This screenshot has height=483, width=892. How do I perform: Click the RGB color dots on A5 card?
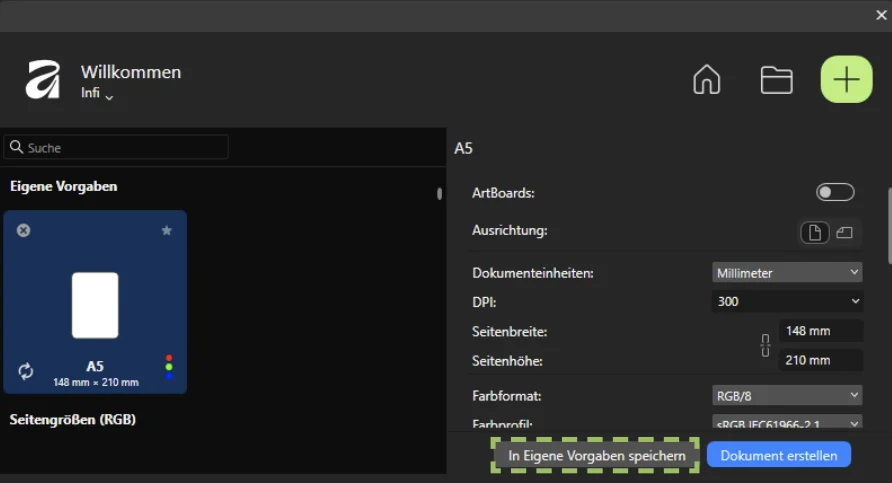(x=169, y=367)
